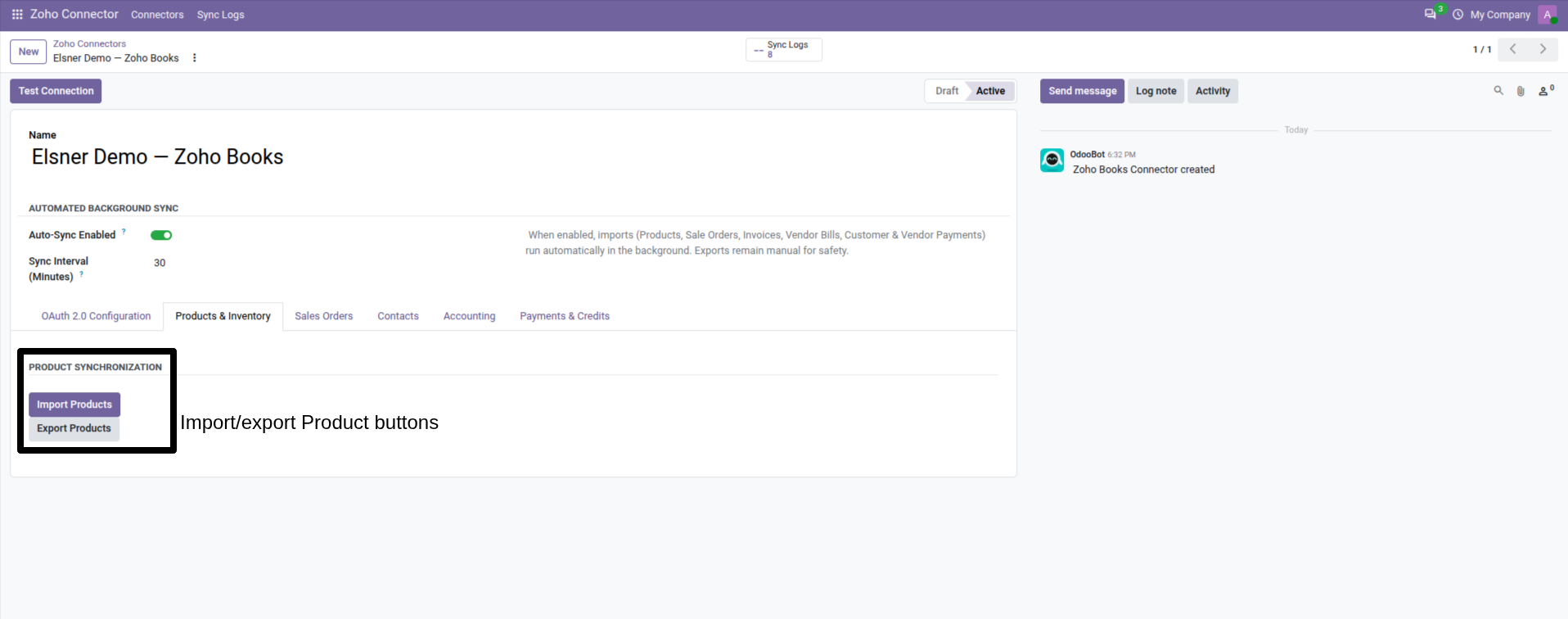Image resolution: width=1568 pixels, height=619 pixels.
Task: Click the Log note button
Action: click(x=1156, y=91)
